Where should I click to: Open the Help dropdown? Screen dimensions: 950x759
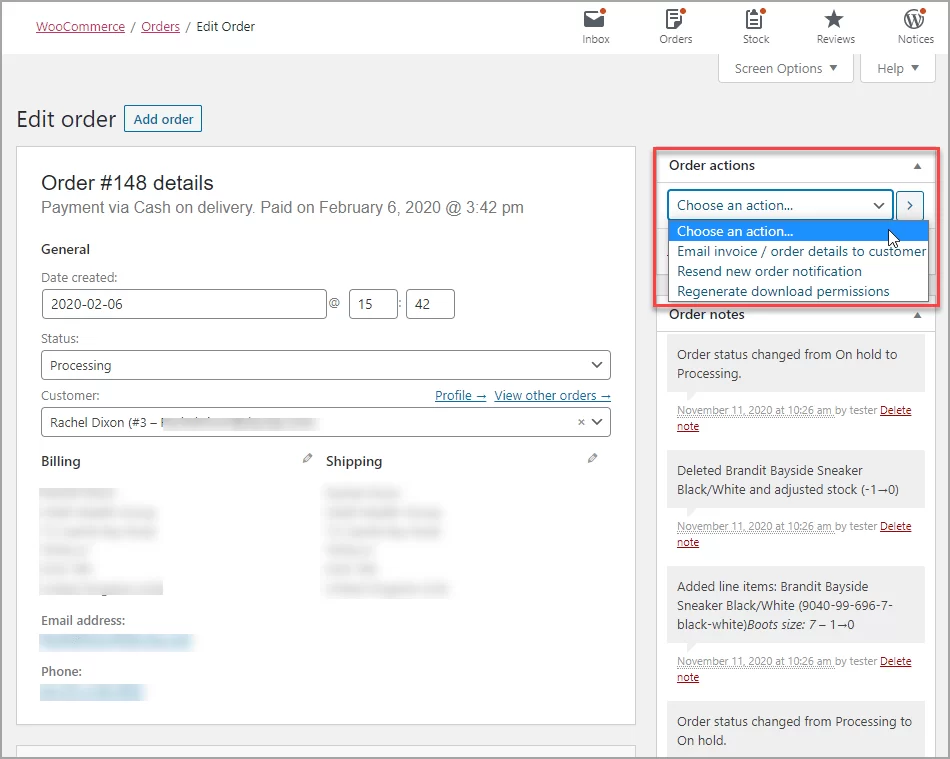pyautogui.click(x=897, y=68)
